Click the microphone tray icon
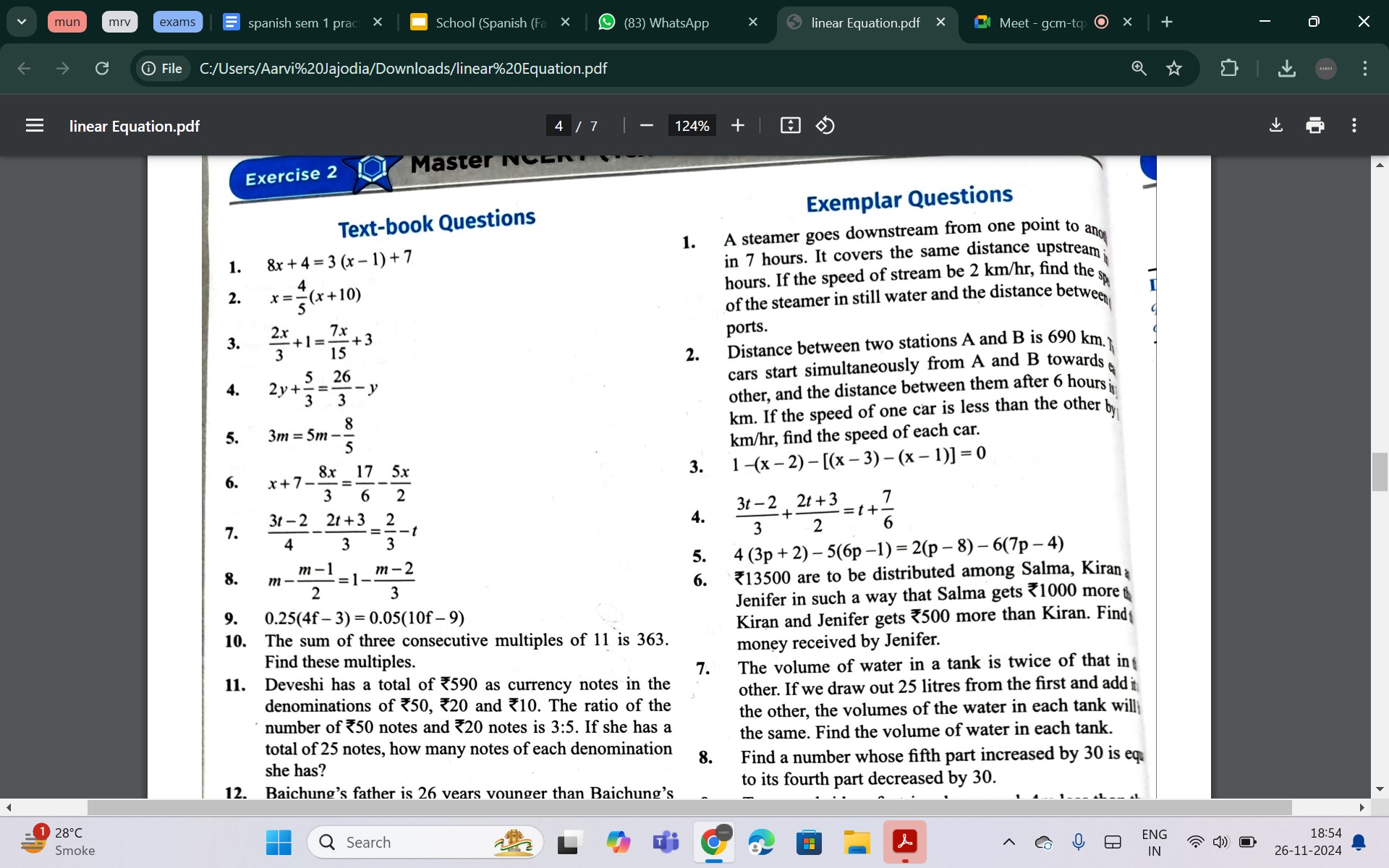Image resolution: width=1389 pixels, height=868 pixels. click(x=1078, y=842)
